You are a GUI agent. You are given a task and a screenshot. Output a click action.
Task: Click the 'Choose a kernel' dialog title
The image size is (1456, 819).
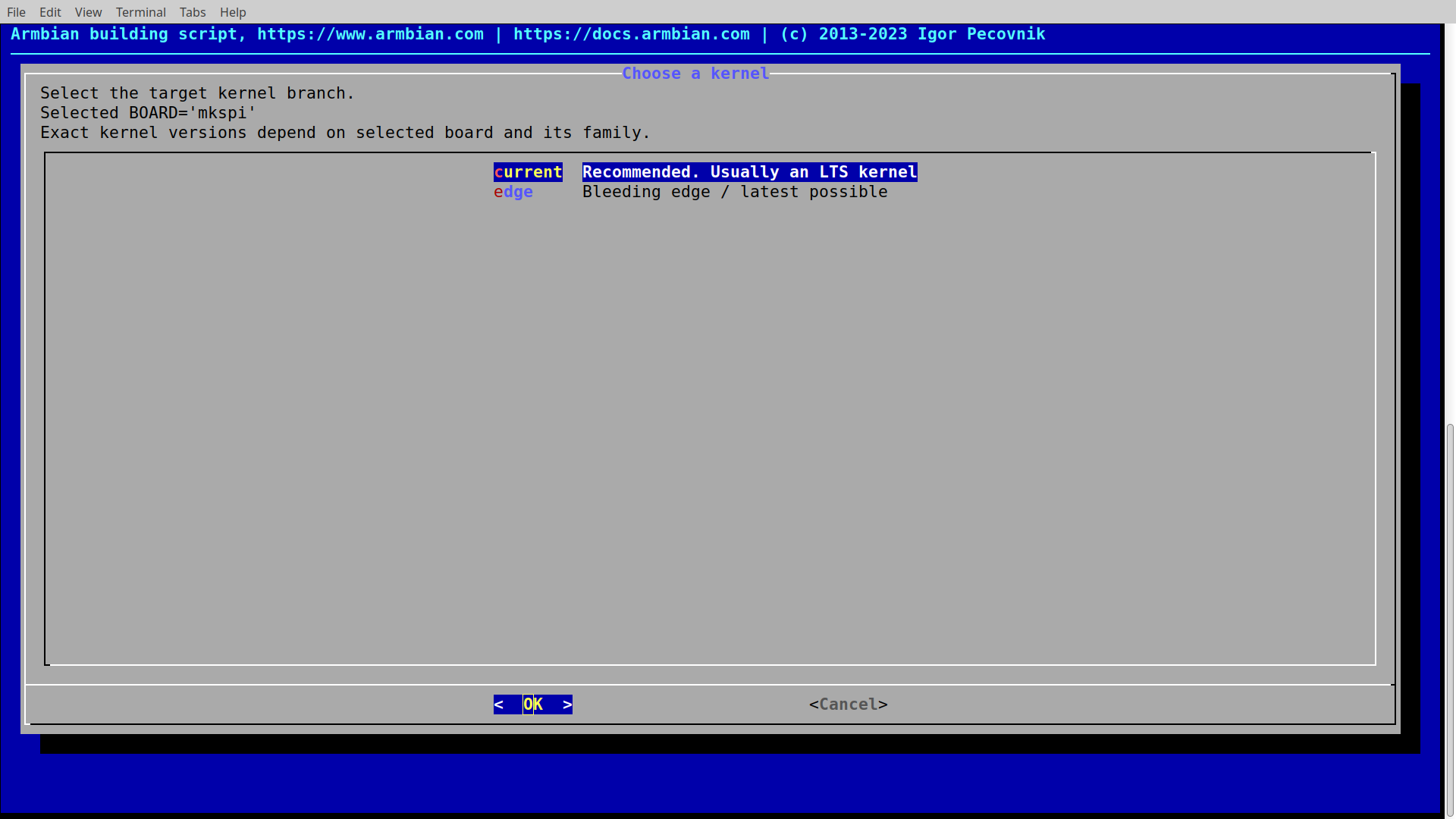695,74
